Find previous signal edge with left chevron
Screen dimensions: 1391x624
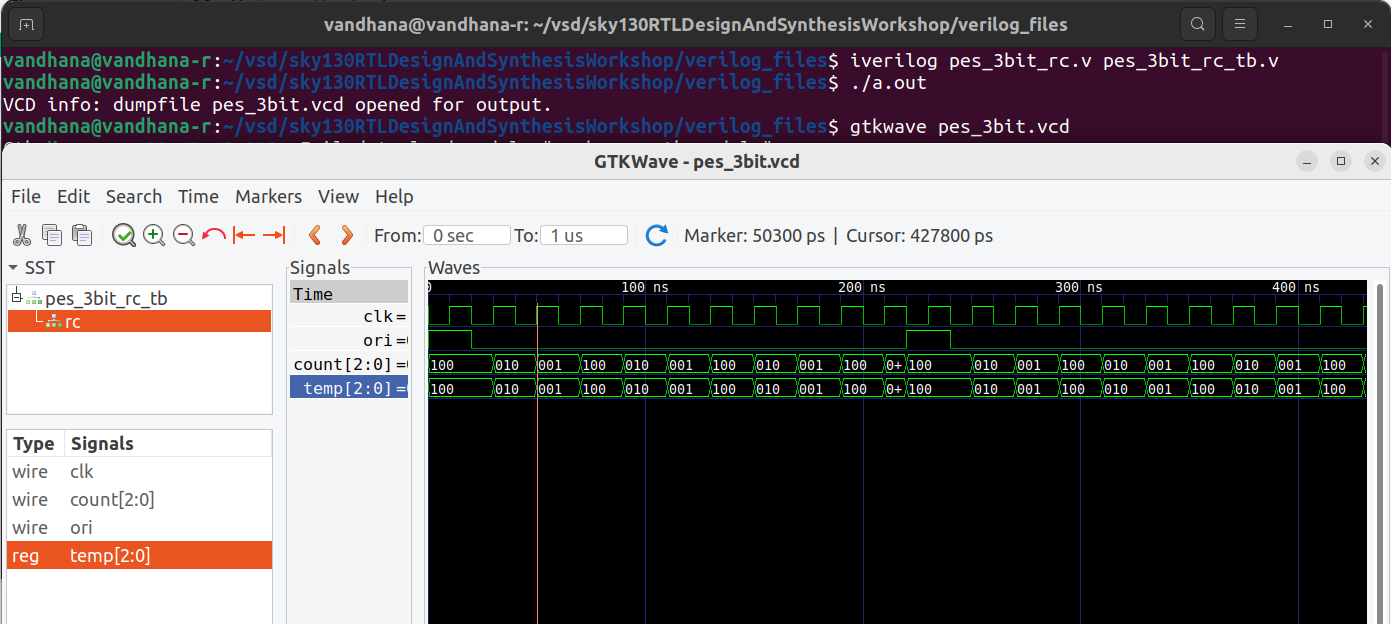click(x=314, y=235)
